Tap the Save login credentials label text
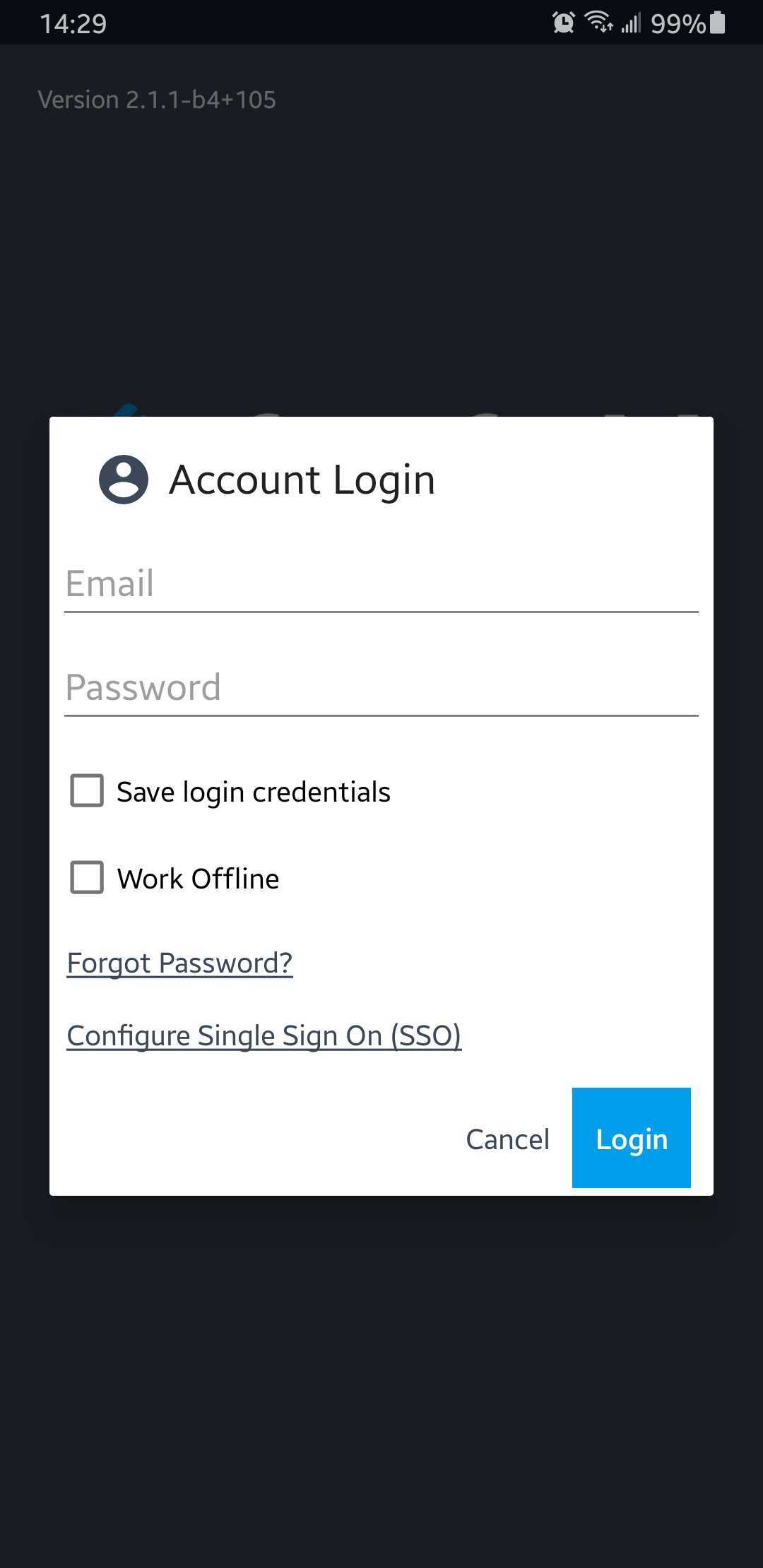Screen dimensions: 763x1568 (253, 792)
